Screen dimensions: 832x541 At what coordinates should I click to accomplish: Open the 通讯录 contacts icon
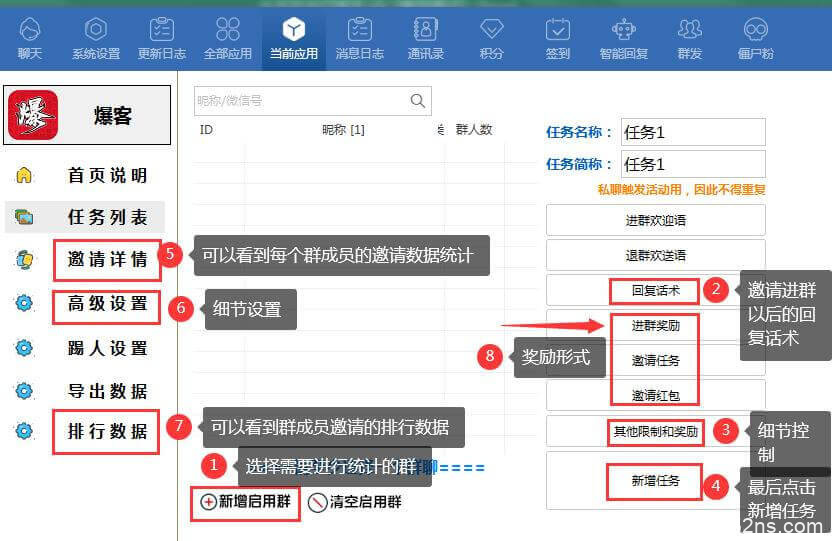(x=425, y=30)
